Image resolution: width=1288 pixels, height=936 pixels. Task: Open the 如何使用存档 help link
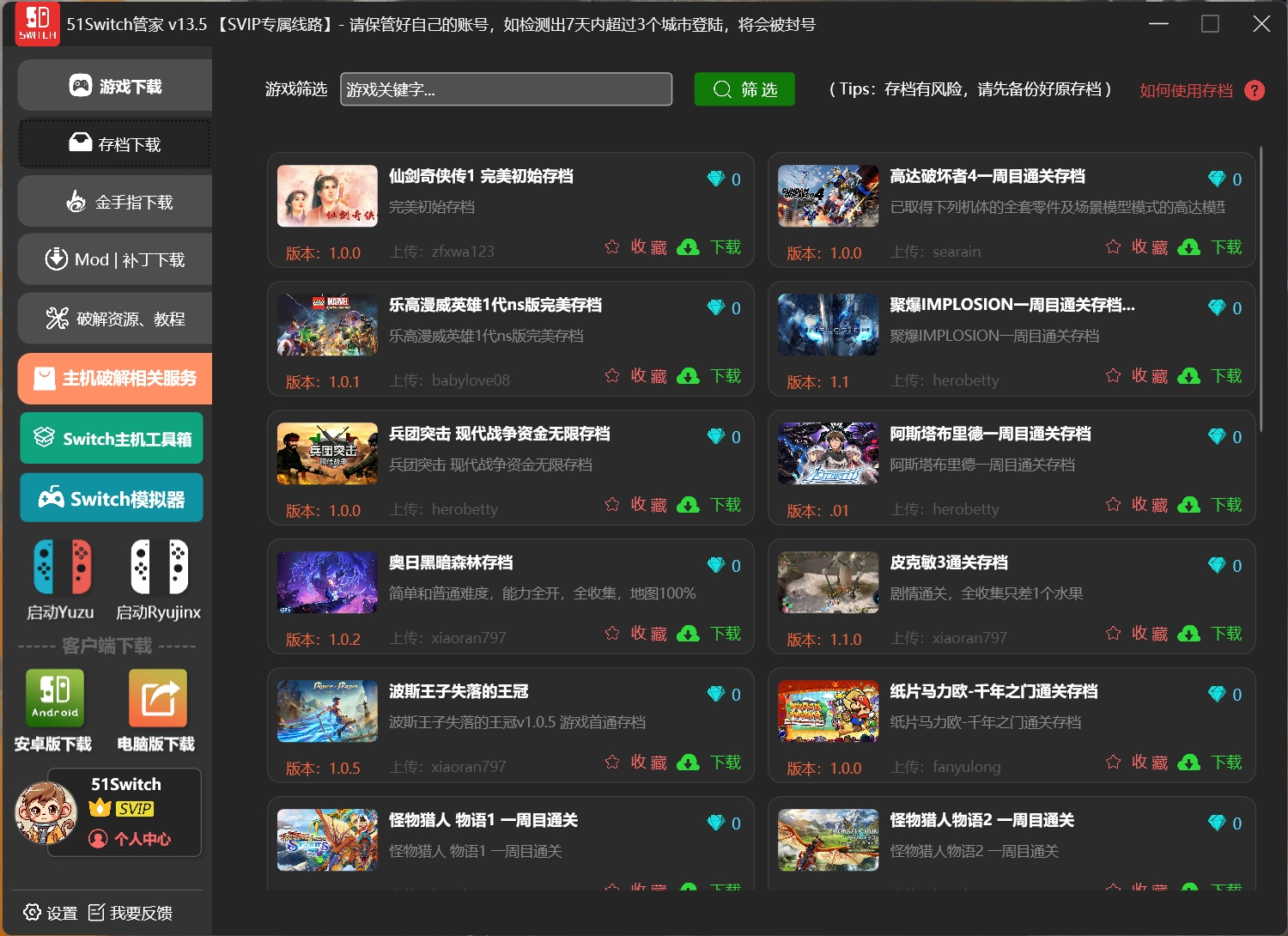[1186, 90]
